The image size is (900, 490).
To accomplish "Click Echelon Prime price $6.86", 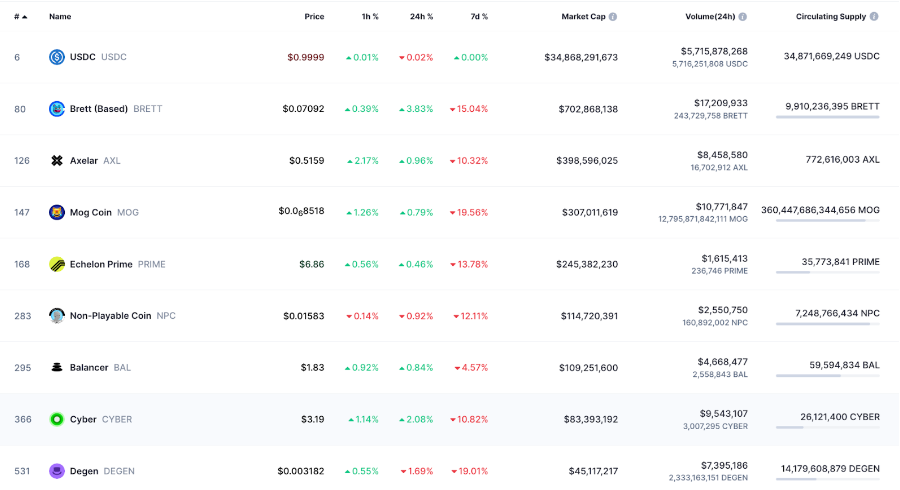I will pos(312,264).
